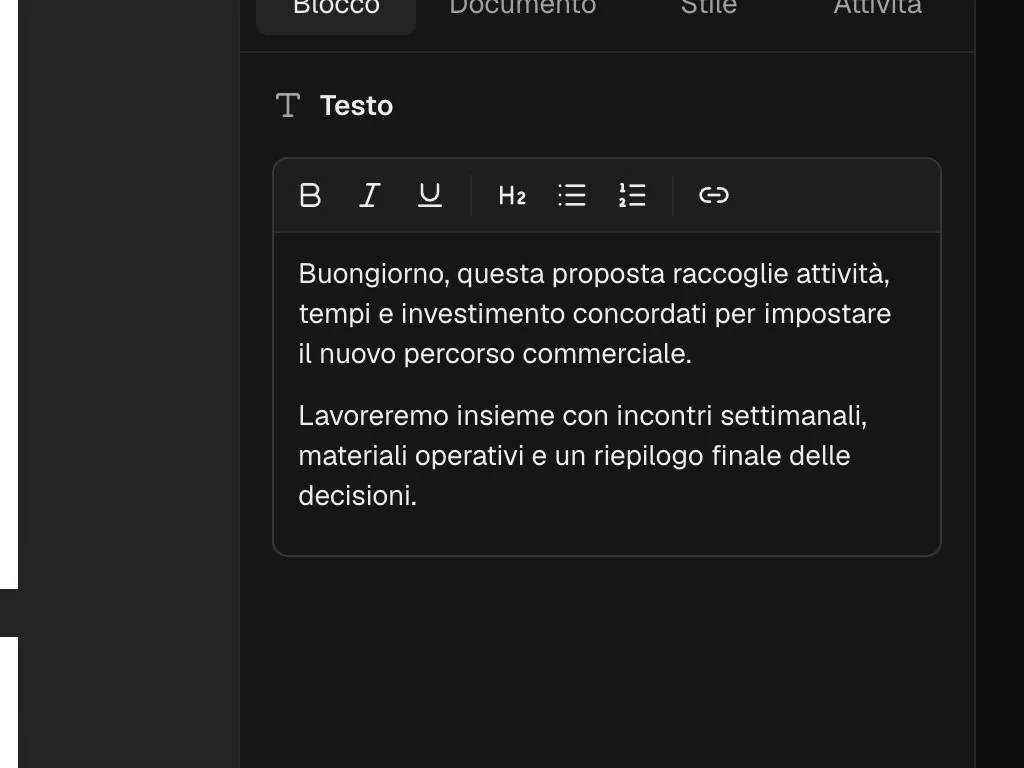Underline the selected text
Screen dimensions: 1024x768
[x=430, y=195]
